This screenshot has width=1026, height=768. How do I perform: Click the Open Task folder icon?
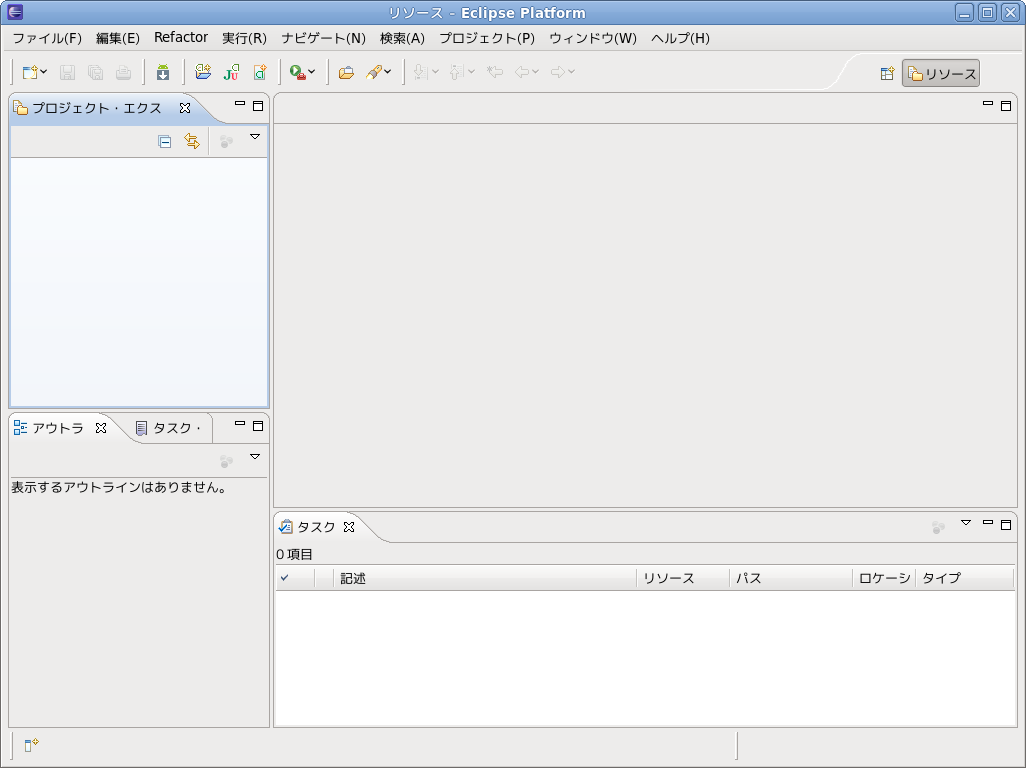tap(346, 72)
